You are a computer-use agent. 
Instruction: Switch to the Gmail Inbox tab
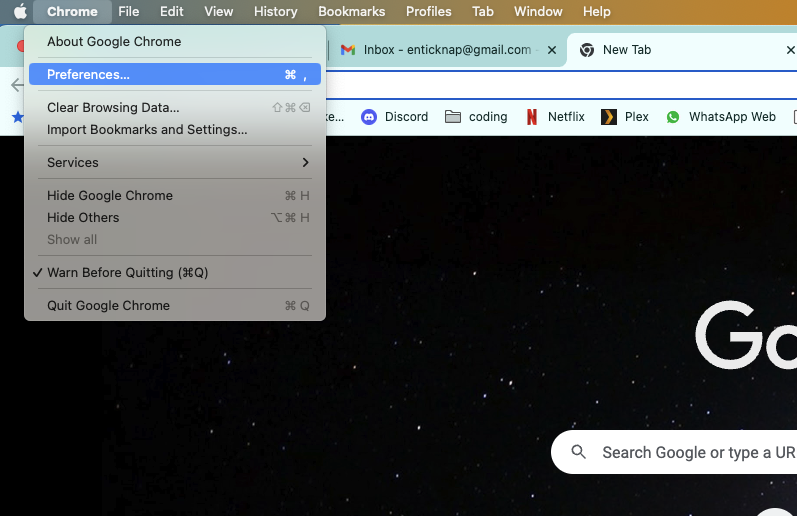click(447, 50)
